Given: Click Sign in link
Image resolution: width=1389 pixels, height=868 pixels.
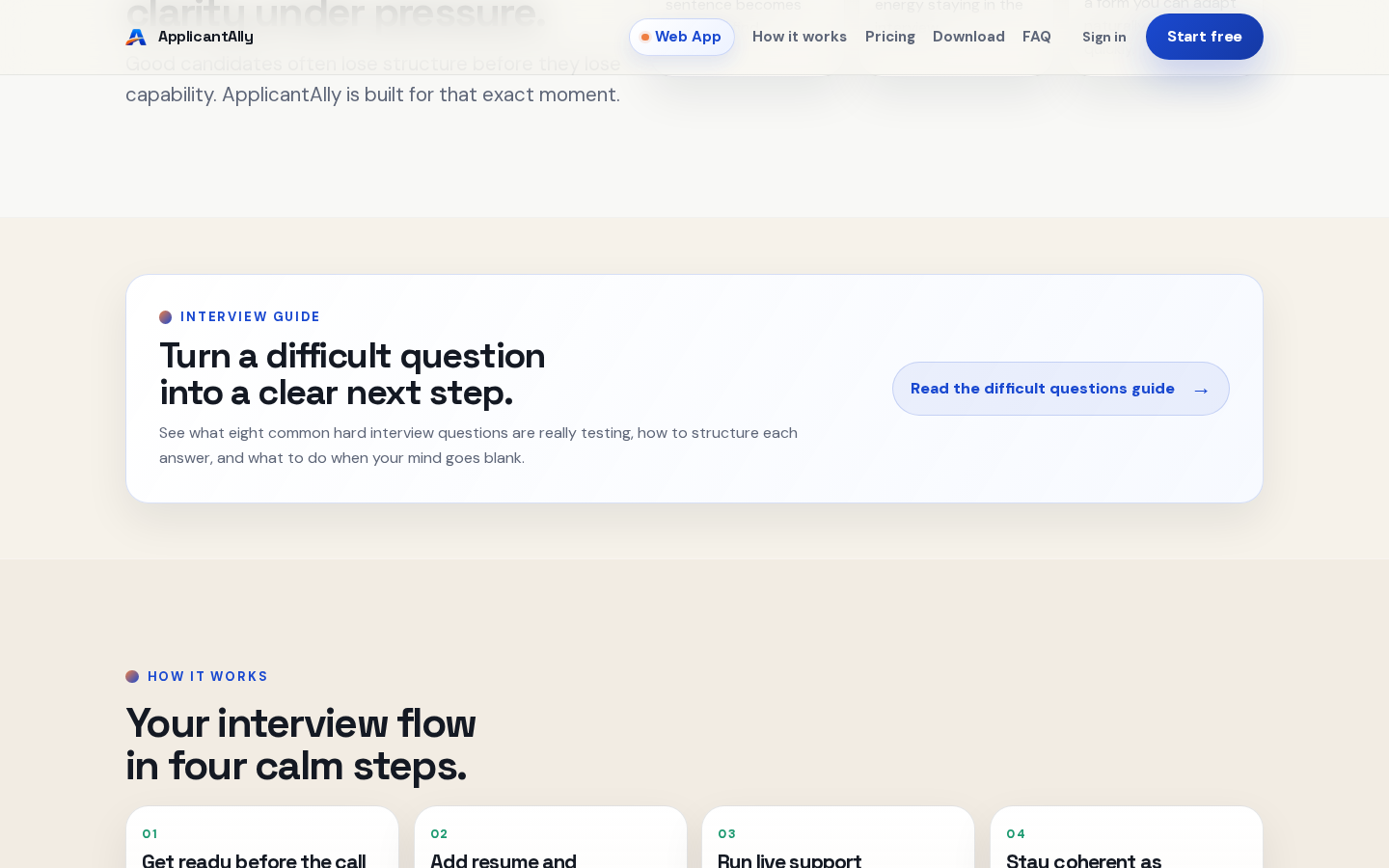Looking at the screenshot, I should (x=1104, y=37).
